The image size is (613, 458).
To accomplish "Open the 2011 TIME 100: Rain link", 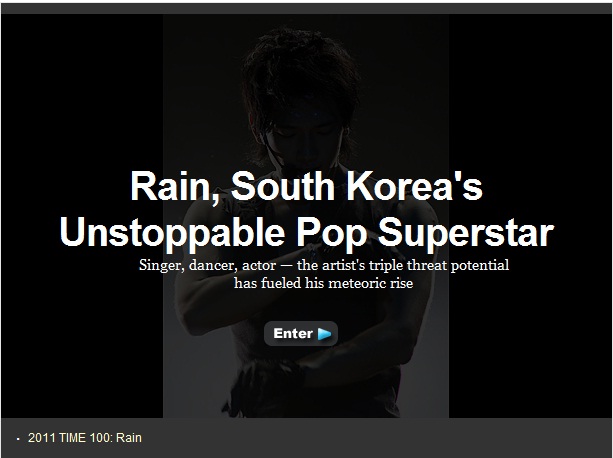I will [x=84, y=438].
